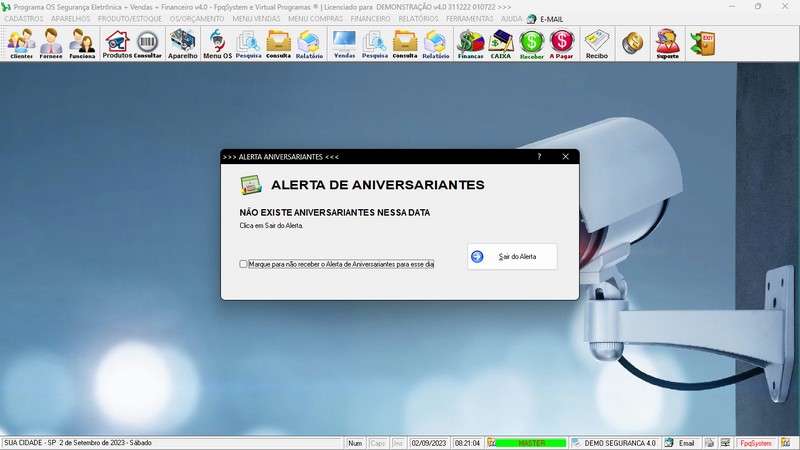This screenshot has height=450, width=800.
Task: Open the APARELHOS menu
Action: point(70,19)
